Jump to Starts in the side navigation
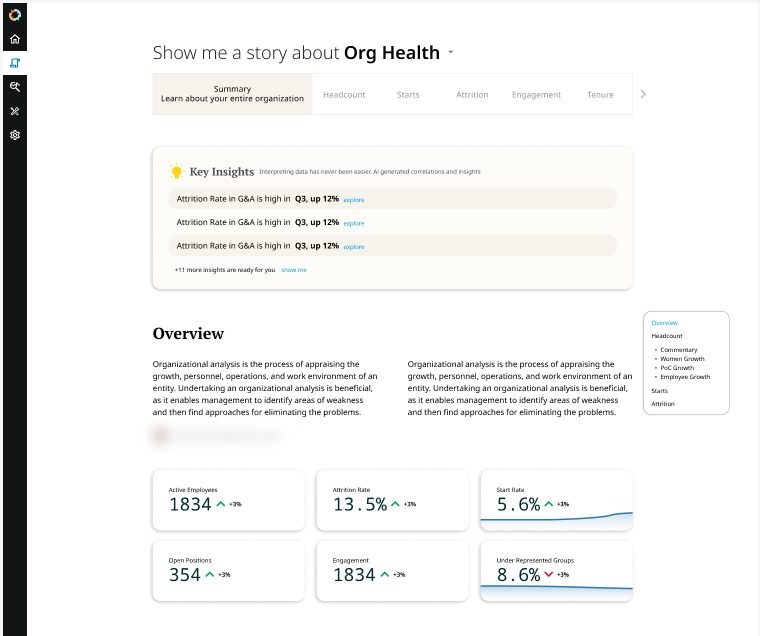 point(660,391)
